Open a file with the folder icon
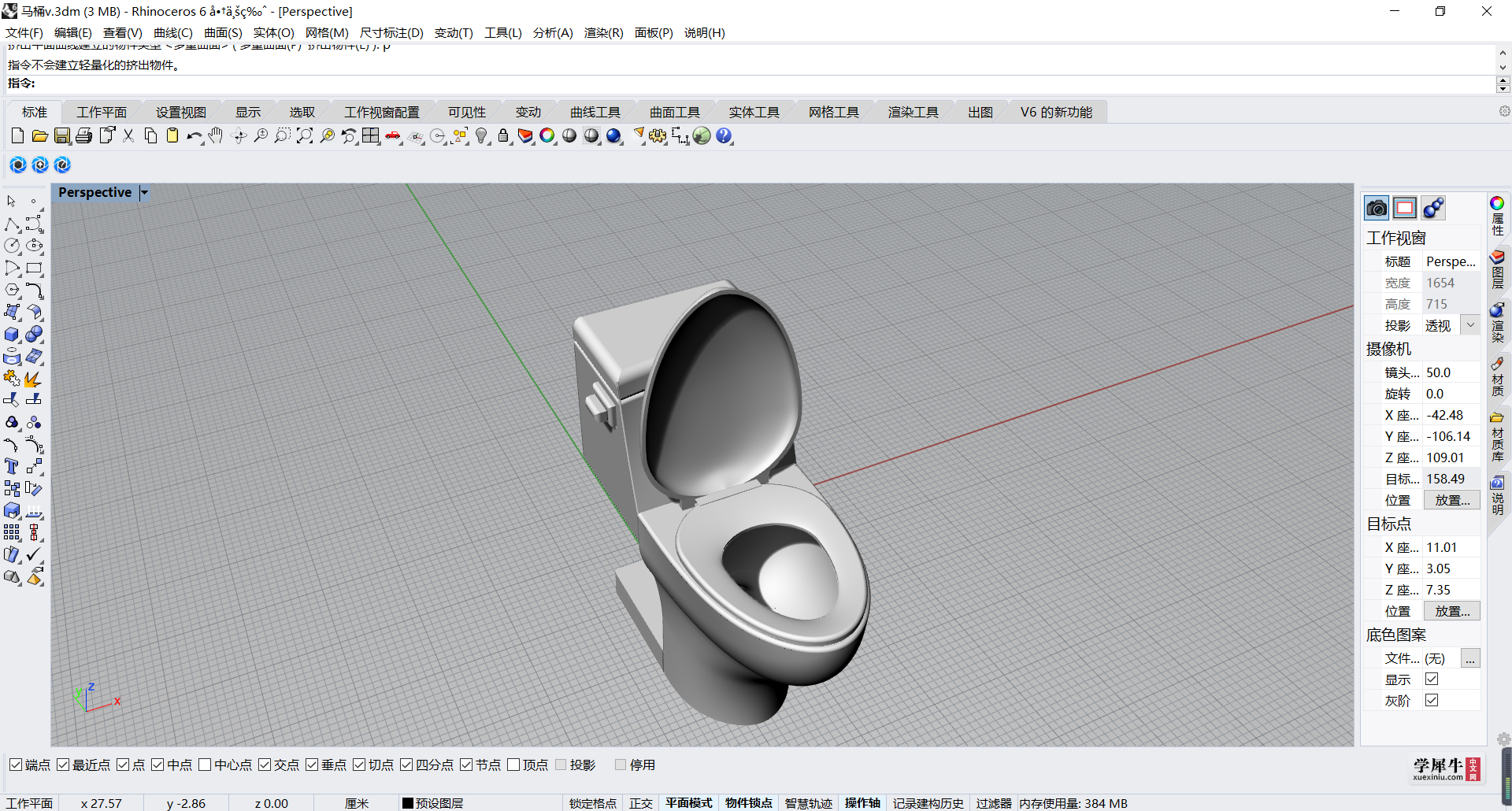Viewport: 1512px width, 811px height. [x=39, y=136]
